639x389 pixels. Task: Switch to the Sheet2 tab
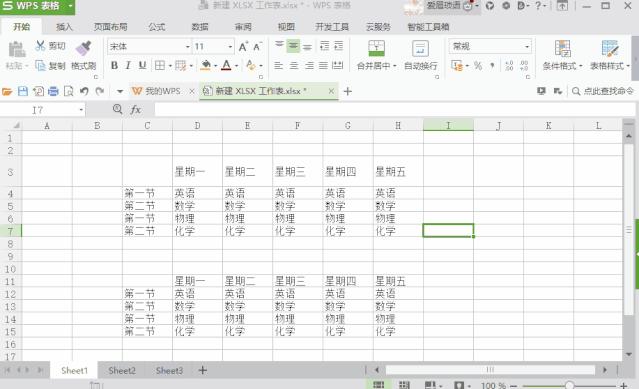122,370
